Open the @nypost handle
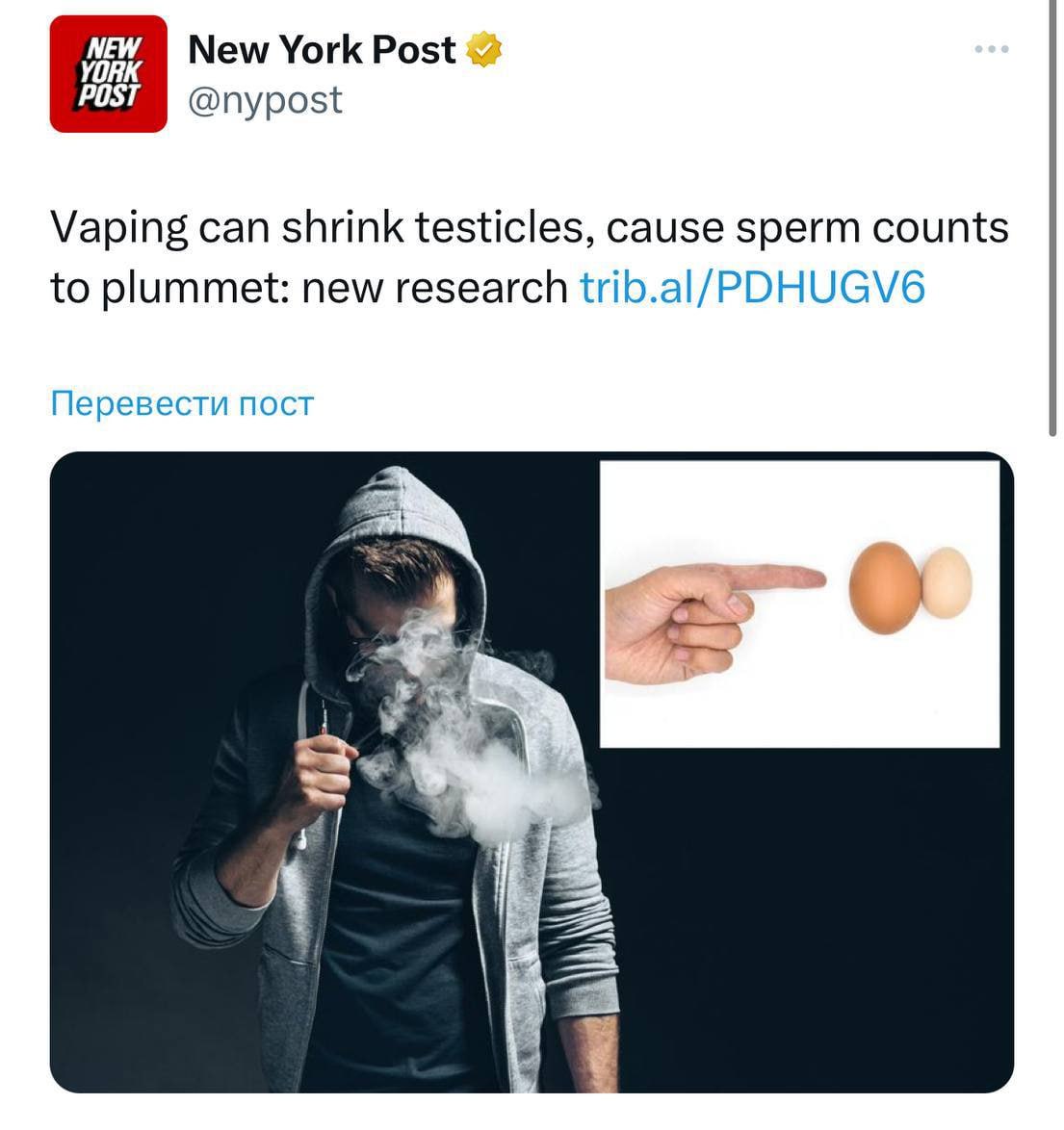 (265, 99)
